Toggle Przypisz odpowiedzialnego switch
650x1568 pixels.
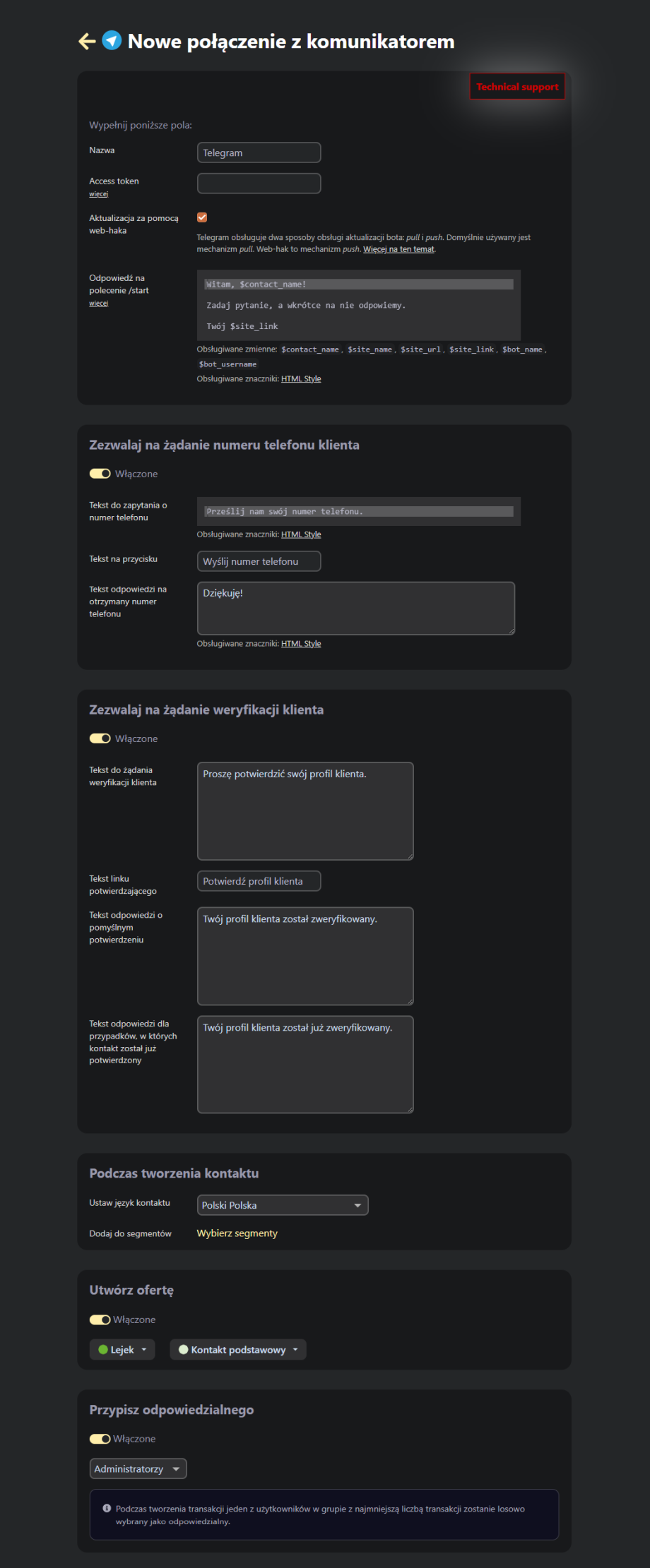point(100,1438)
